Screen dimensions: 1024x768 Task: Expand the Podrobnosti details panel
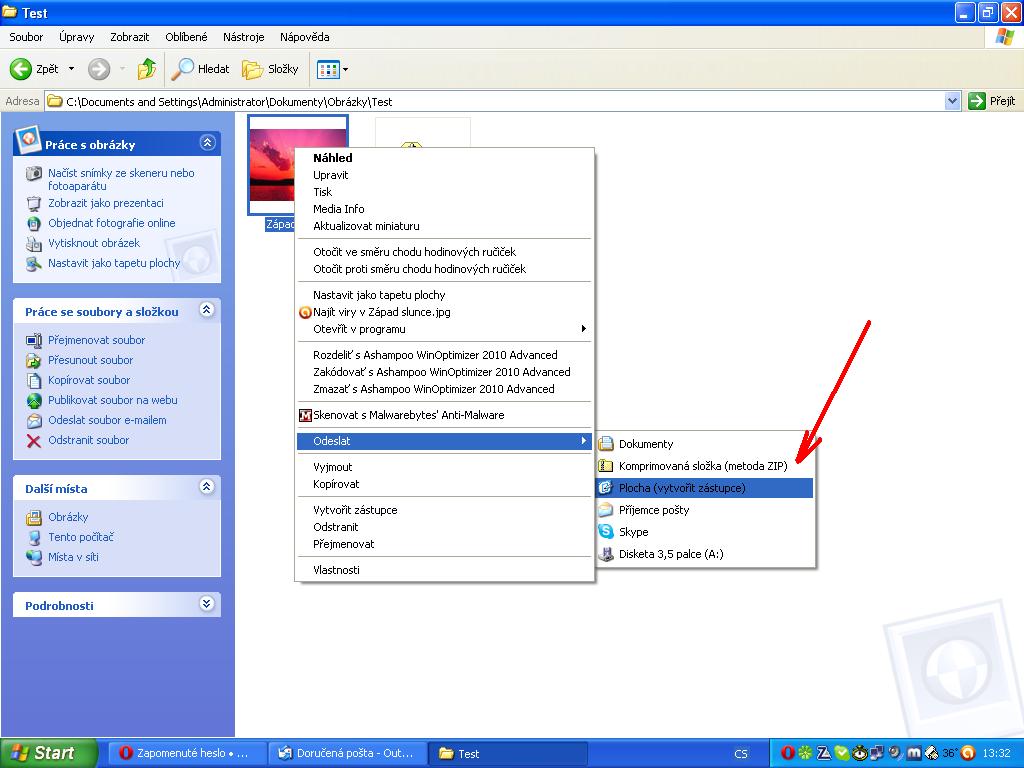tap(207, 604)
